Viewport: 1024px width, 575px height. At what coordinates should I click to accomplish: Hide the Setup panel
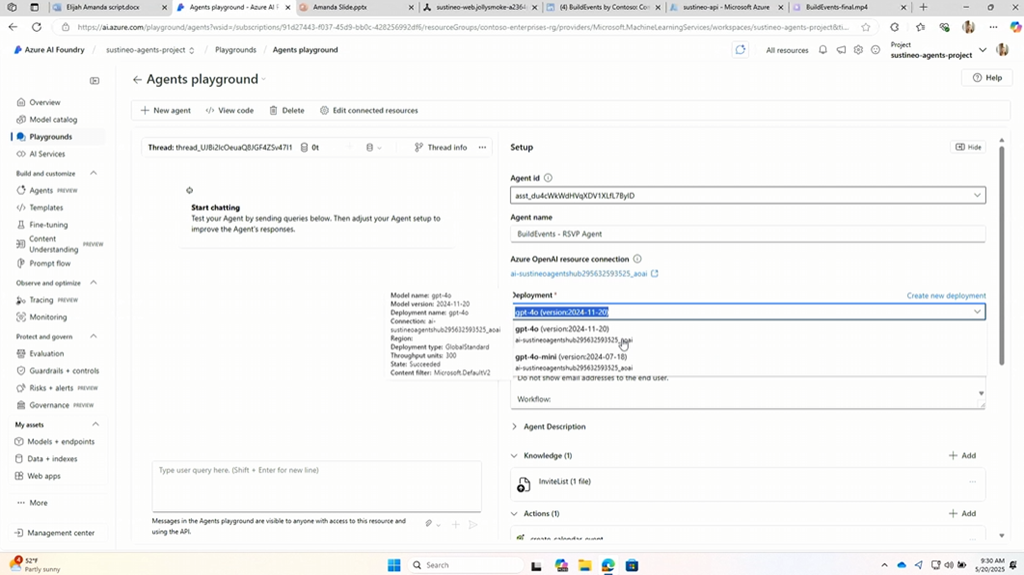tap(968, 147)
